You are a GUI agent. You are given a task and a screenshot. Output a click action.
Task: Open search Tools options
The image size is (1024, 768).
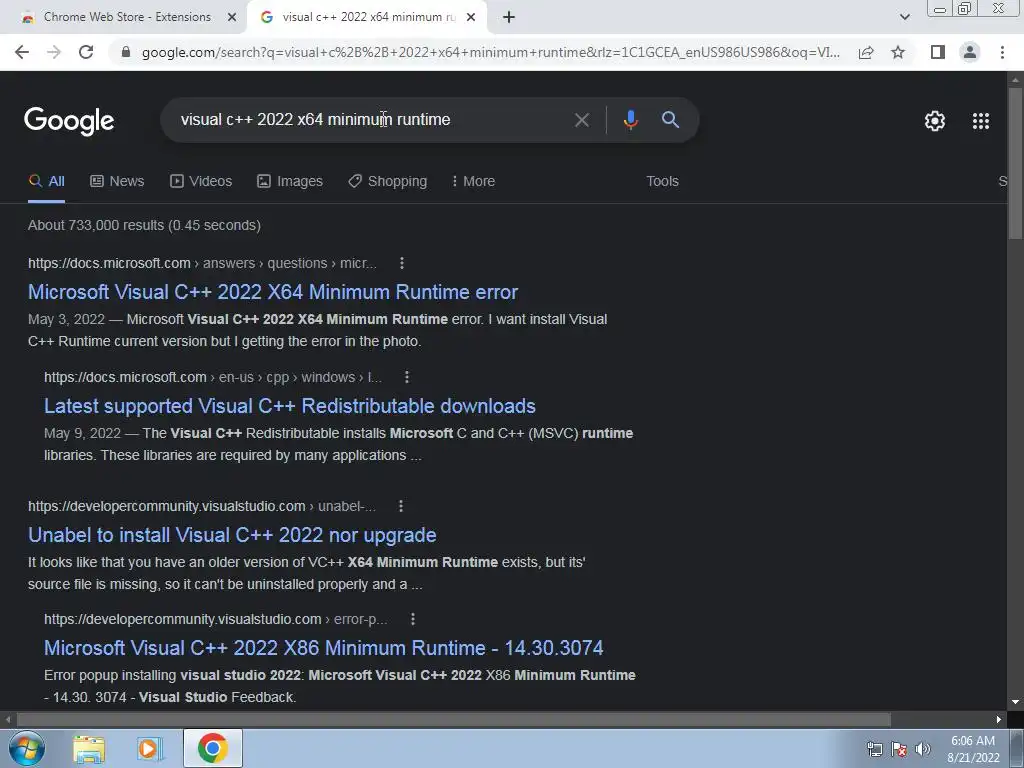(x=662, y=182)
